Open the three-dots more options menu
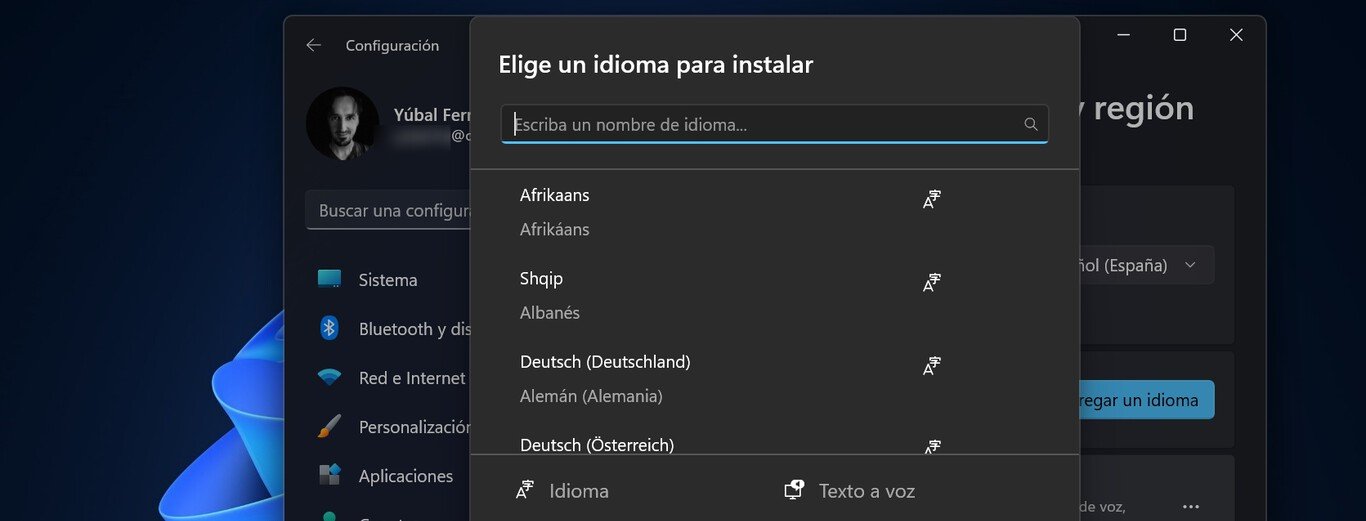The image size is (1366, 521). click(x=1190, y=507)
